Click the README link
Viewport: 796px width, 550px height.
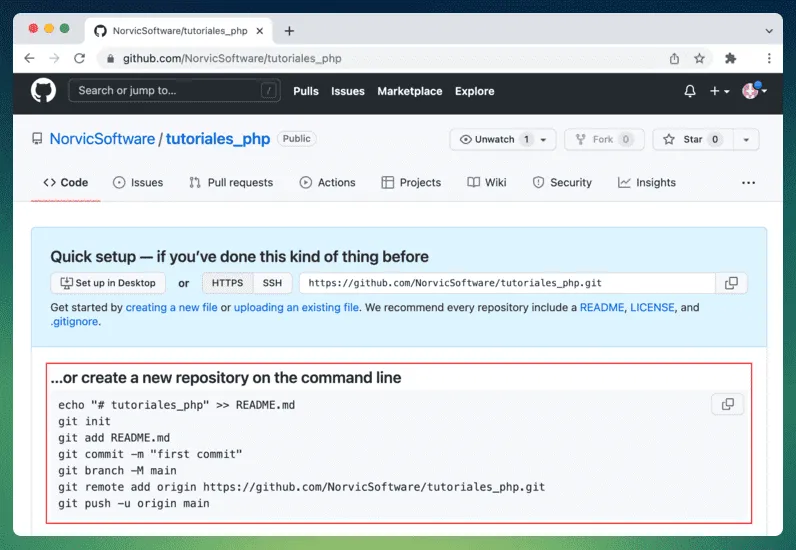pos(602,307)
